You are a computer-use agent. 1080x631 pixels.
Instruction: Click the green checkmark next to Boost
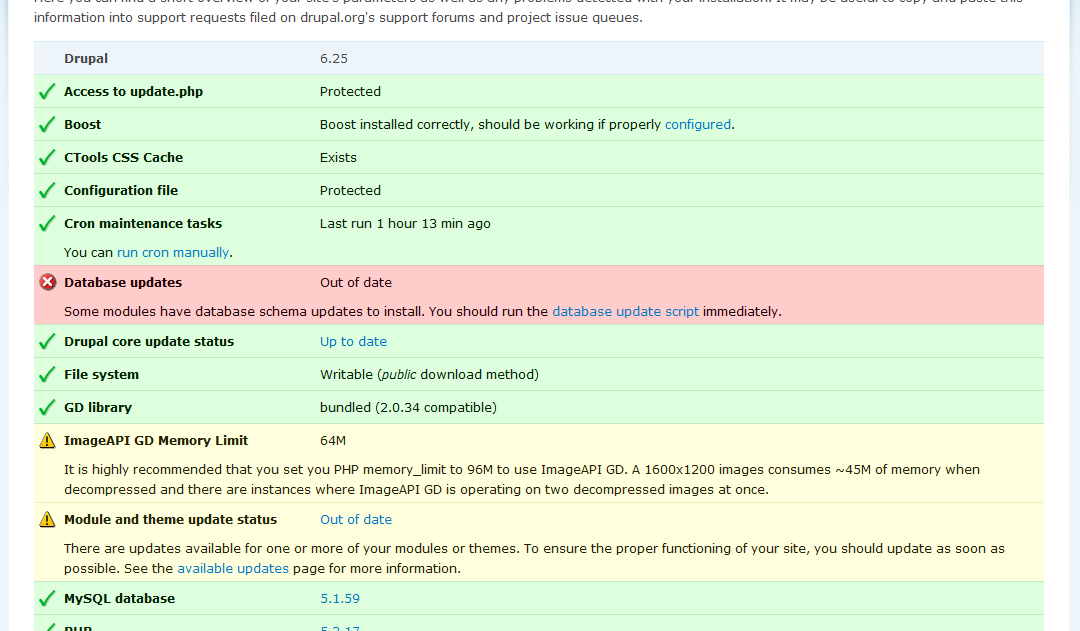tap(47, 125)
